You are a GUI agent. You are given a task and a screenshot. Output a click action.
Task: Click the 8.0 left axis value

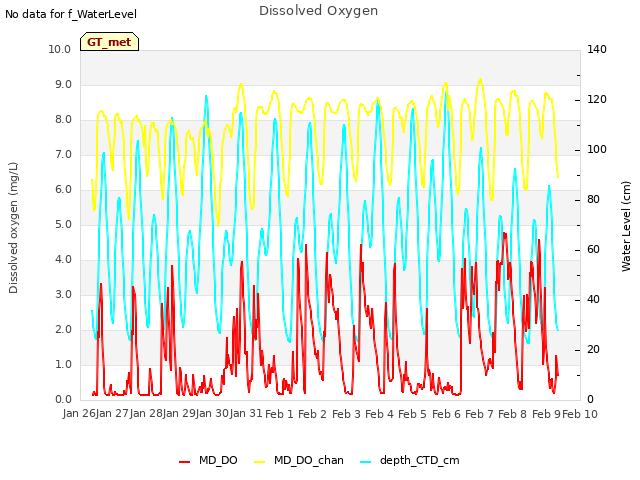(x=63, y=120)
